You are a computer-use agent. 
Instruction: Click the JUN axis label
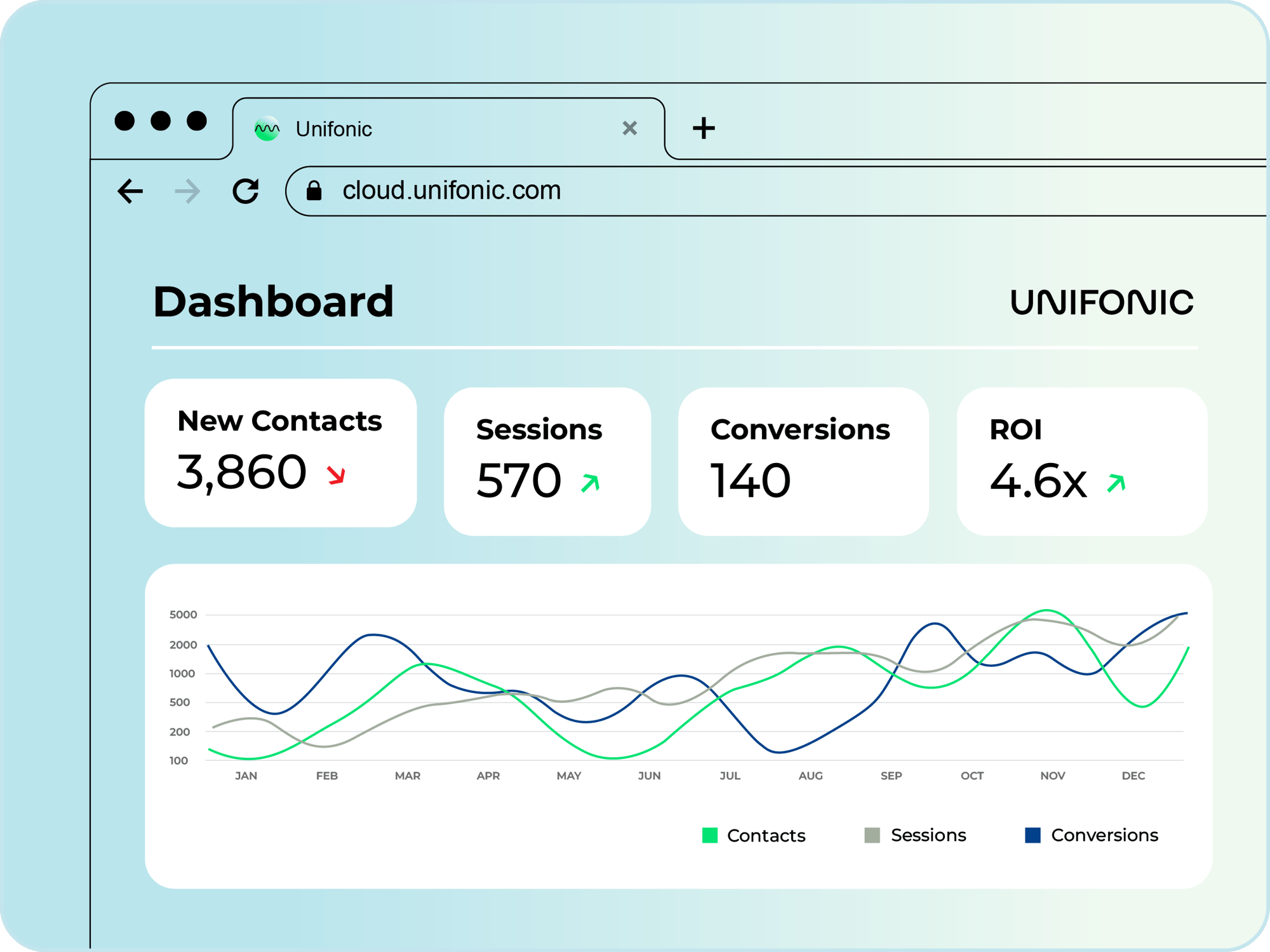tap(650, 775)
